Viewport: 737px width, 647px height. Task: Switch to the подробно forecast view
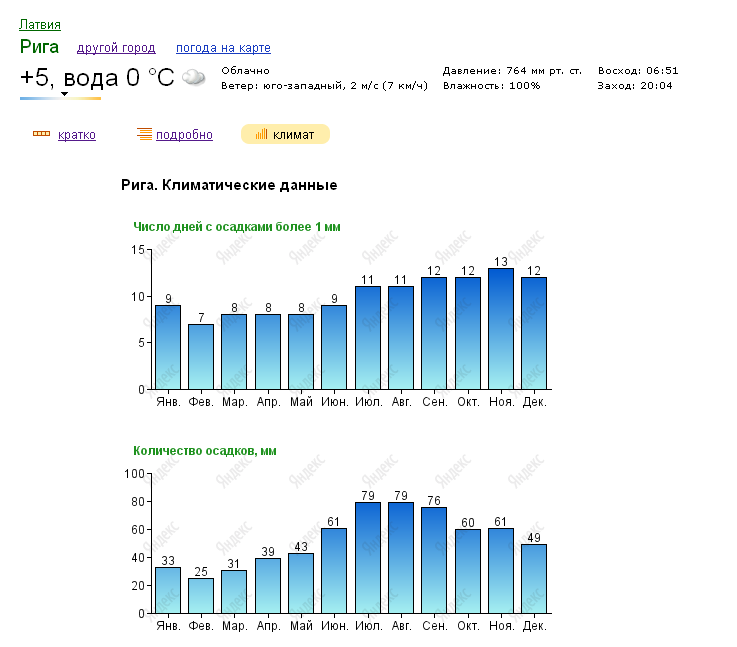pos(184,135)
